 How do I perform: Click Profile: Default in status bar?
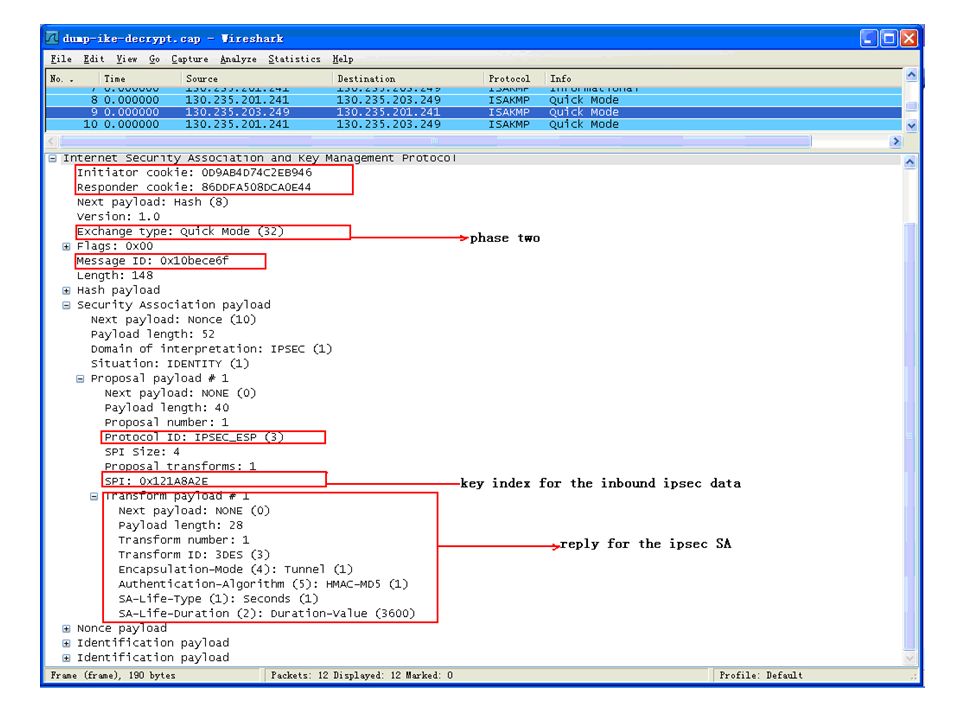tap(760, 675)
